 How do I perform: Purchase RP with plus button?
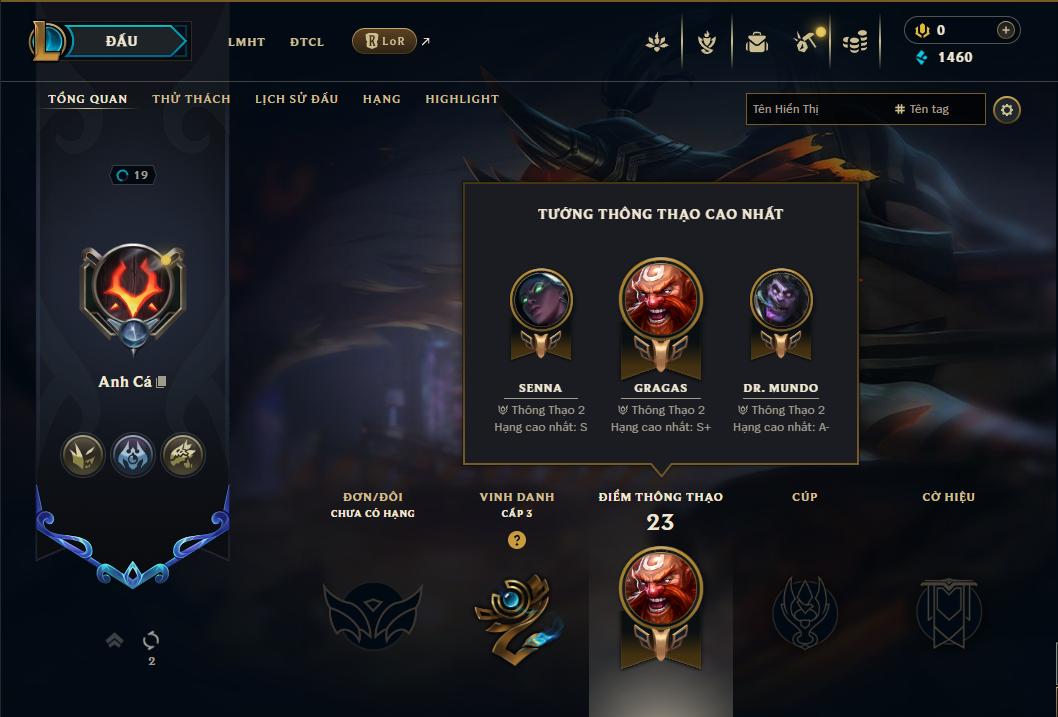[x=1005, y=30]
